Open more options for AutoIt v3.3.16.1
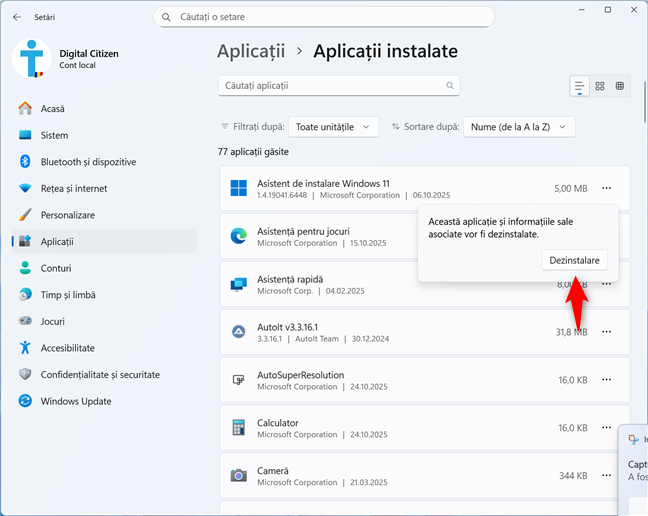 (606, 332)
